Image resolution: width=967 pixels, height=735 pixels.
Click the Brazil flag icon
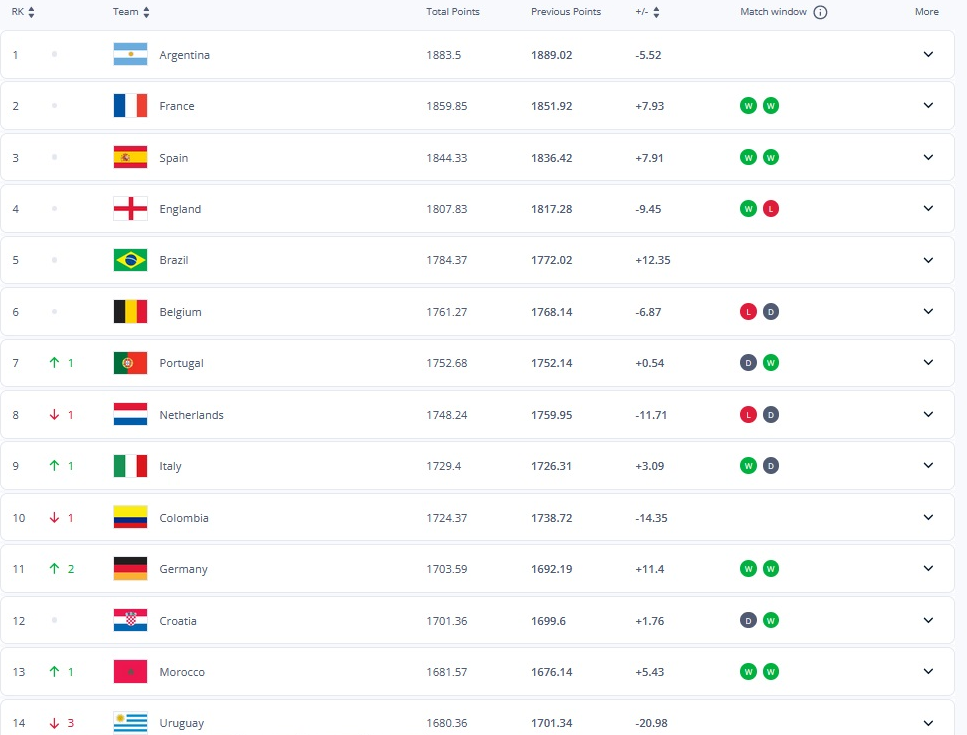tap(130, 260)
